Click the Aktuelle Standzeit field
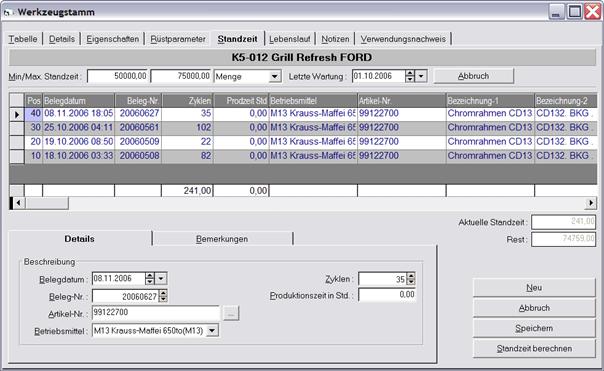 (564, 222)
